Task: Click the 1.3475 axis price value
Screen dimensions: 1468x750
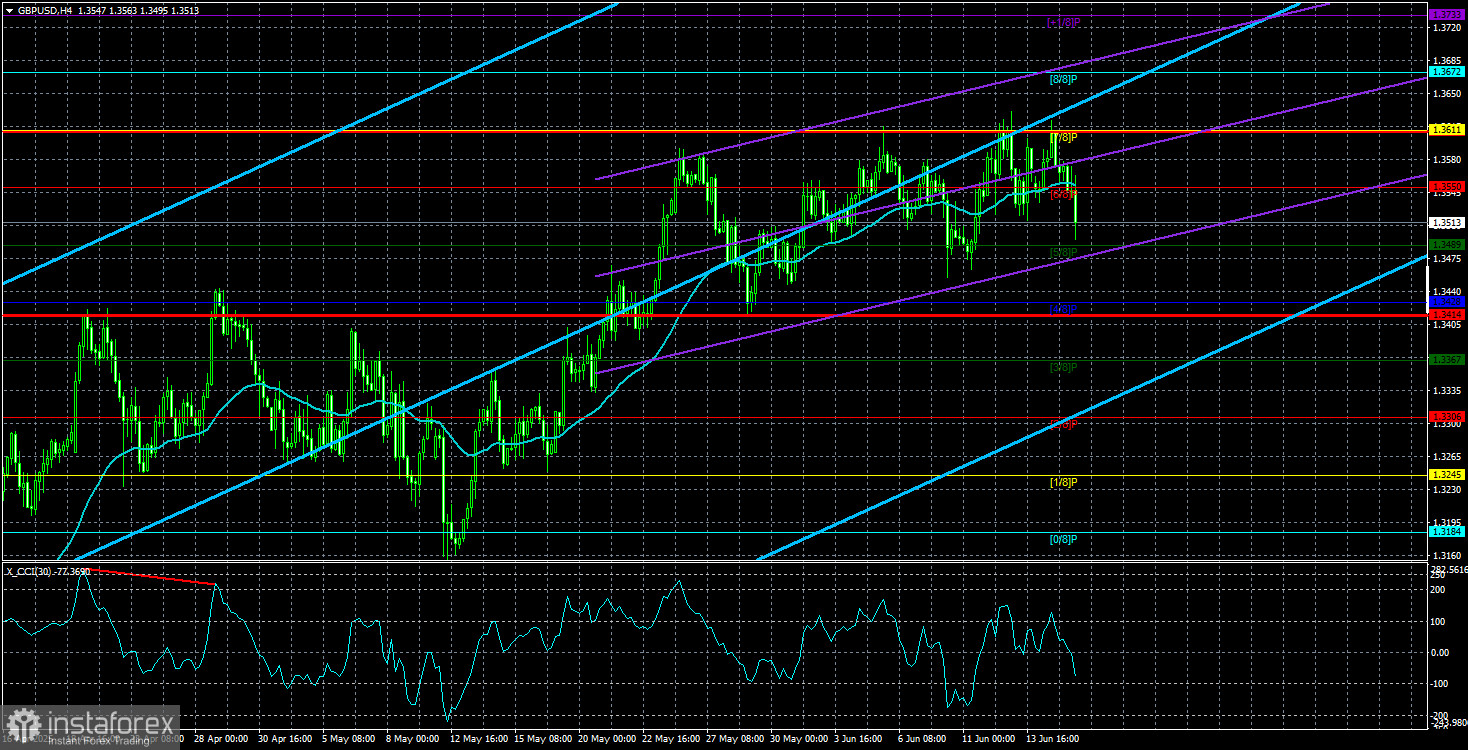Action: coord(1447,258)
